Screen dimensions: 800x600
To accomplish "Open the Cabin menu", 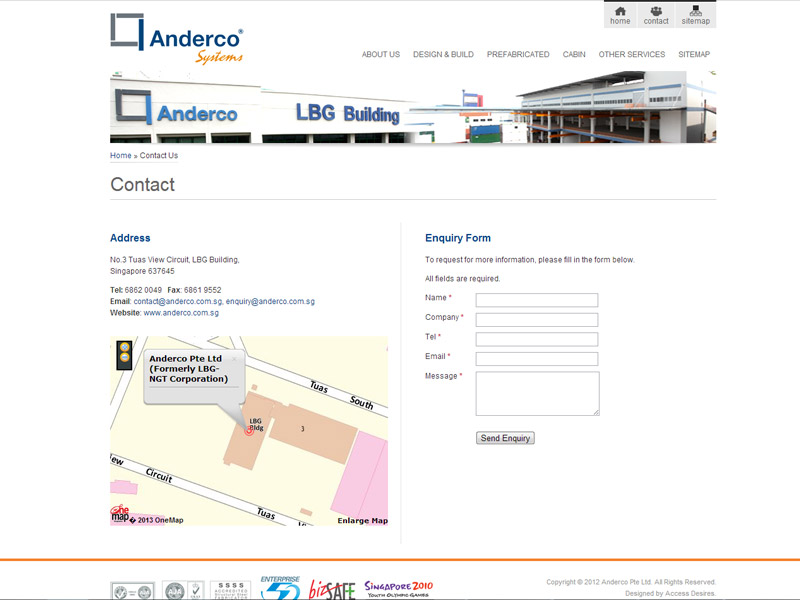I will coord(574,55).
